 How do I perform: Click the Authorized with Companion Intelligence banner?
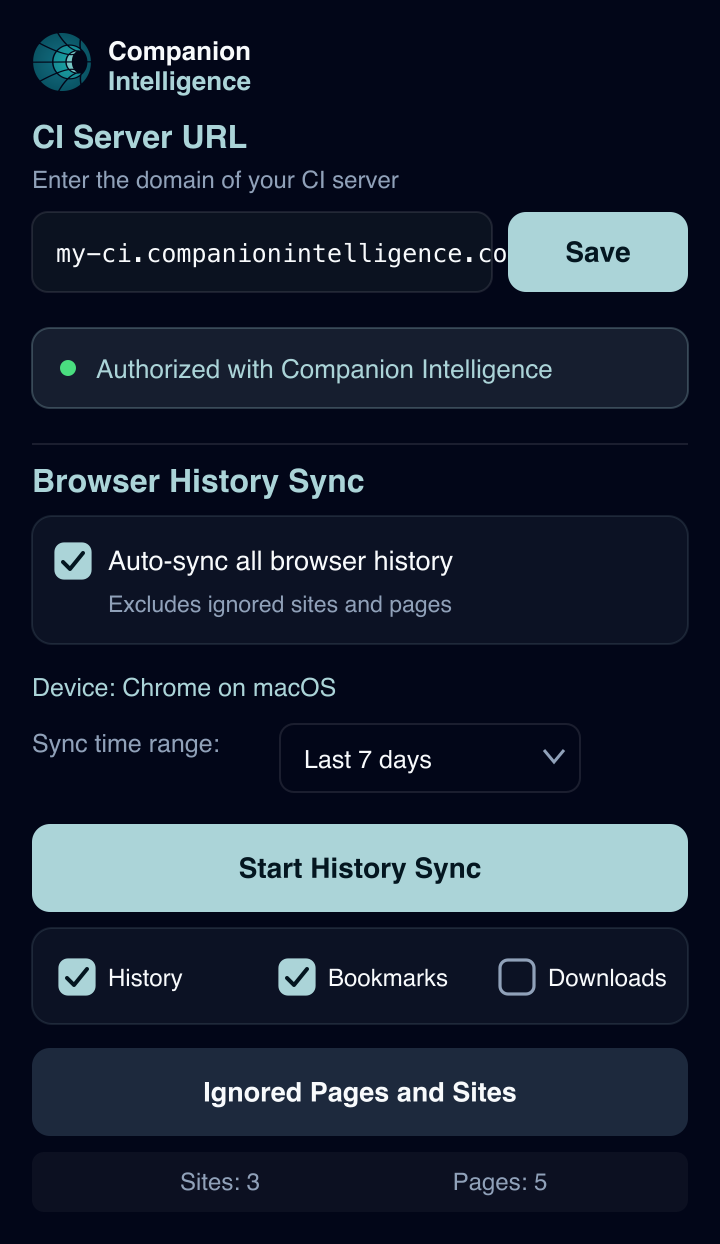tap(360, 368)
